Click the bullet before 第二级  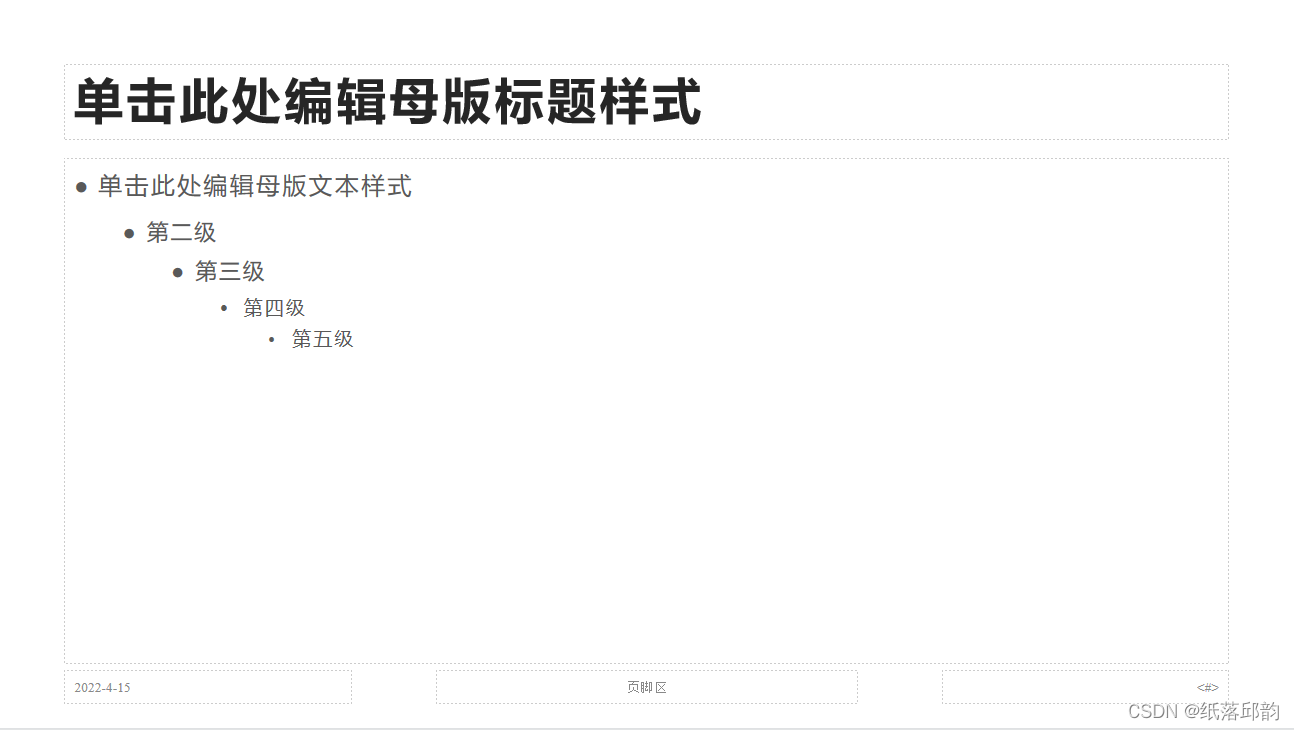coord(129,234)
